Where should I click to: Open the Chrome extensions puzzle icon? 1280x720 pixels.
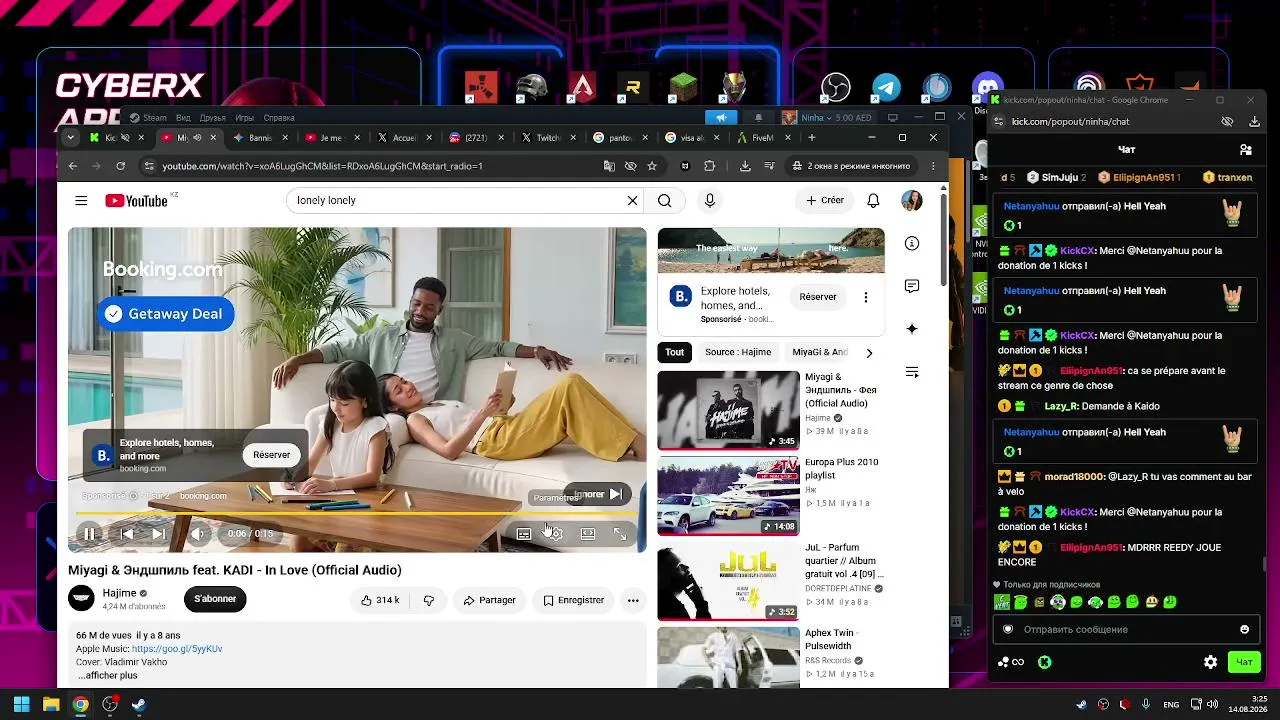pos(710,166)
